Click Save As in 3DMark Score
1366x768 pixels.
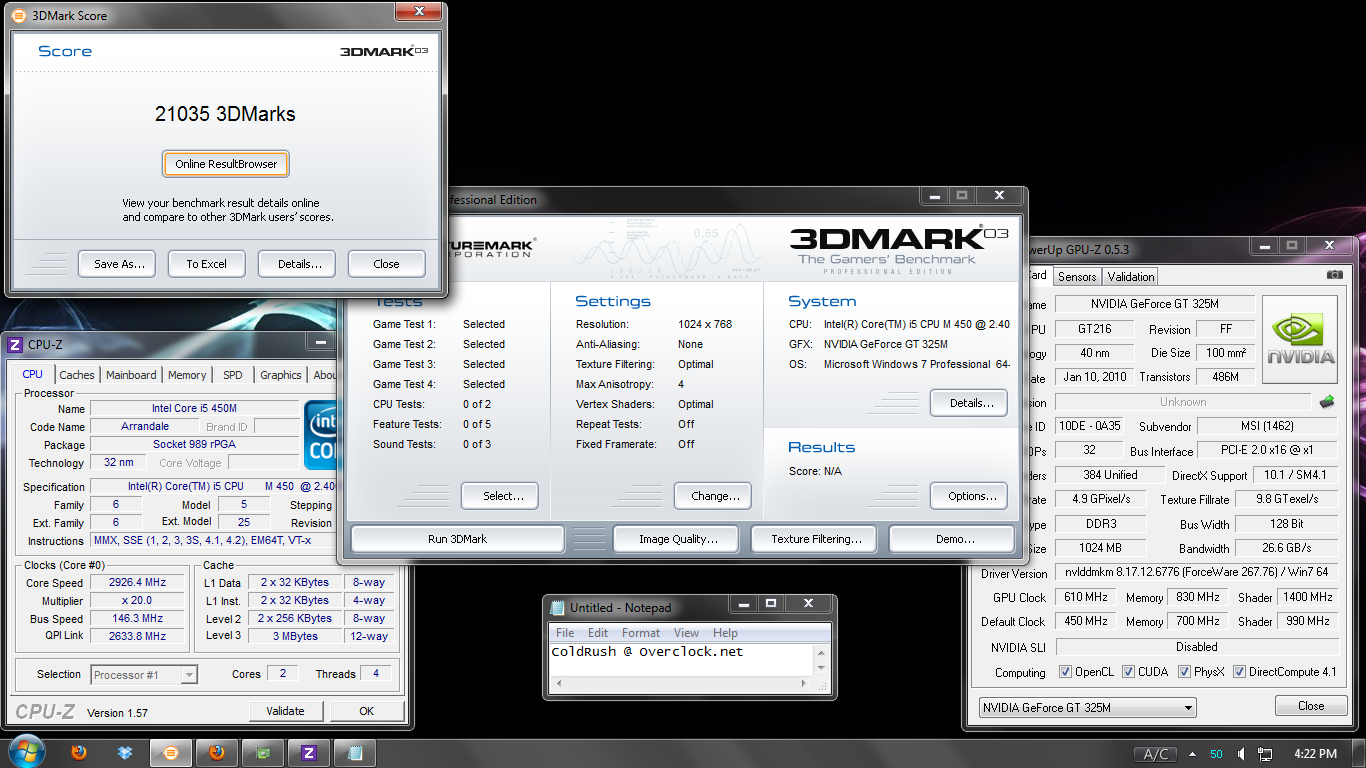pos(119,264)
